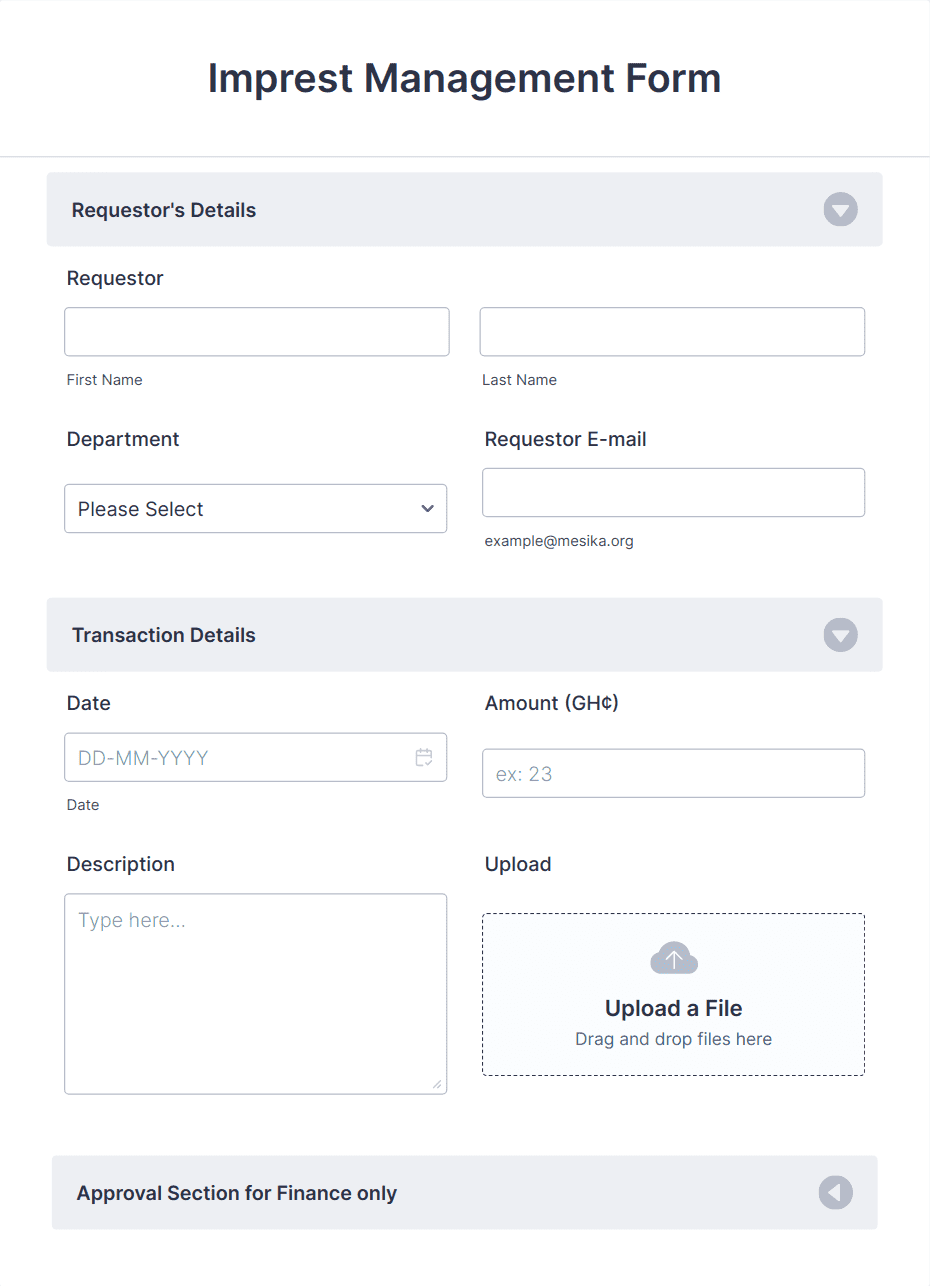
Task: Click the Imprest Management Form title
Action: pyautogui.click(x=464, y=78)
